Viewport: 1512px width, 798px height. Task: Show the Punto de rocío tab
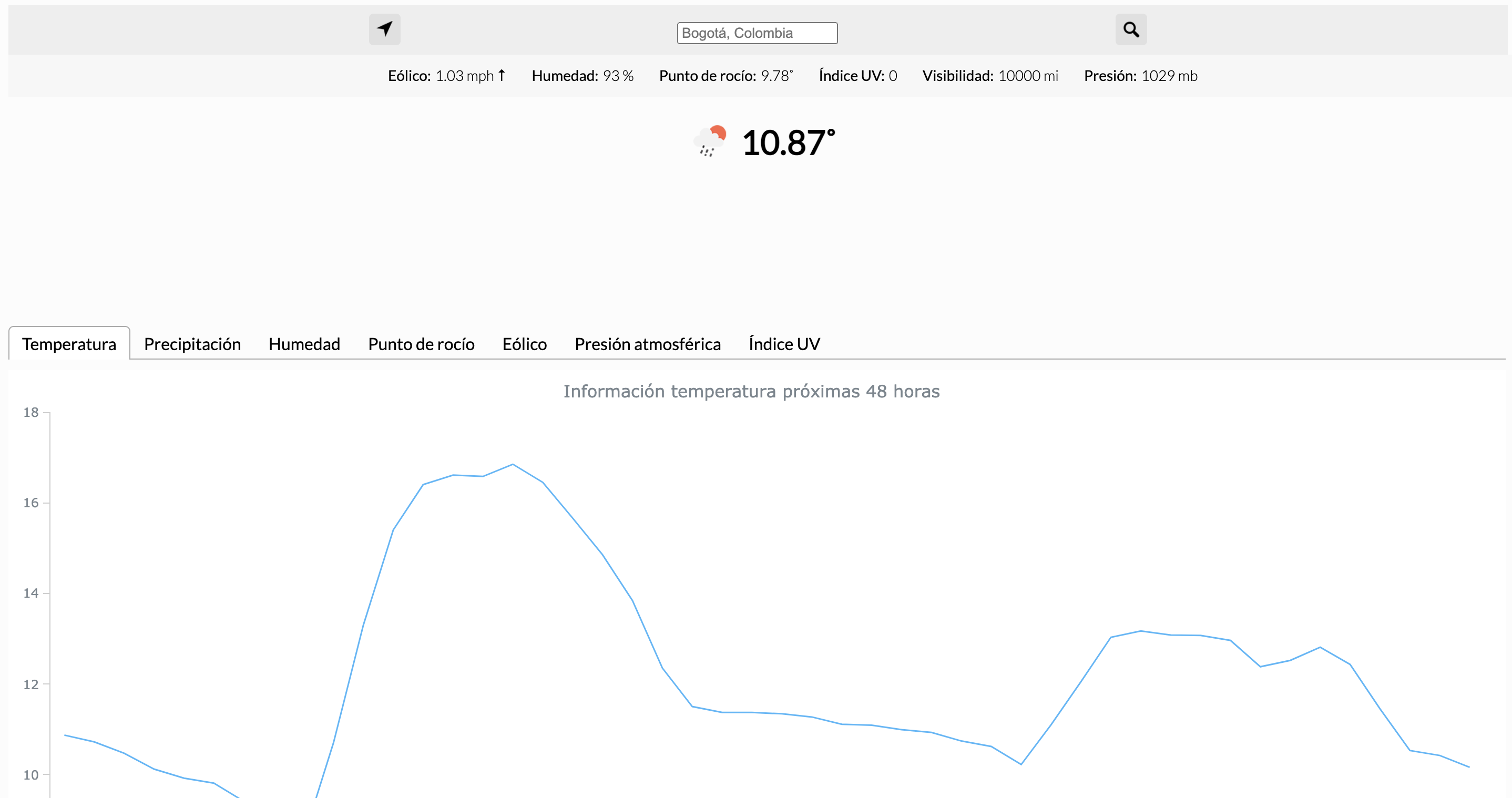(421, 344)
